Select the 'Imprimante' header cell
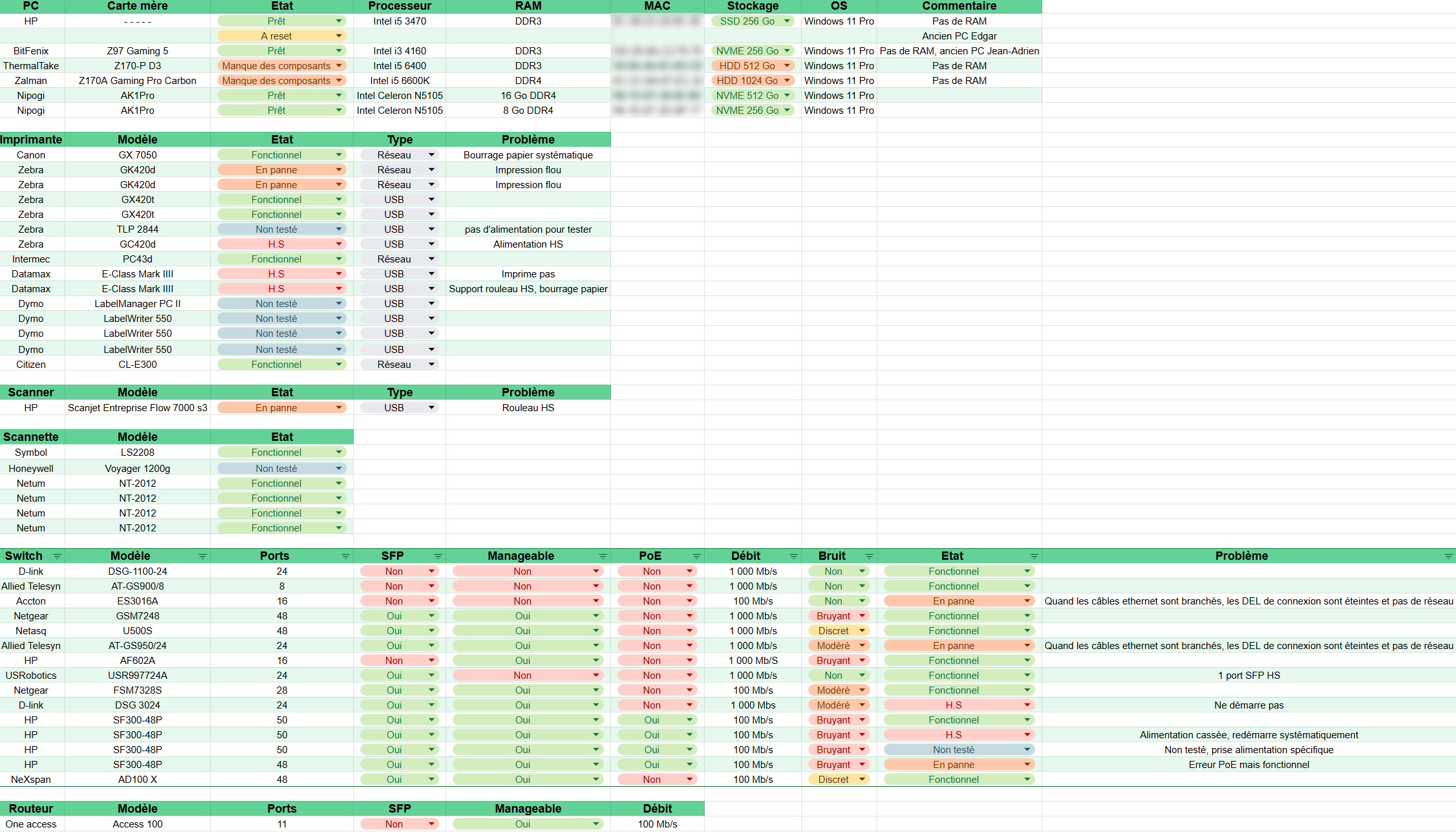This screenshot has height=832, width=1456. [31, 140]
